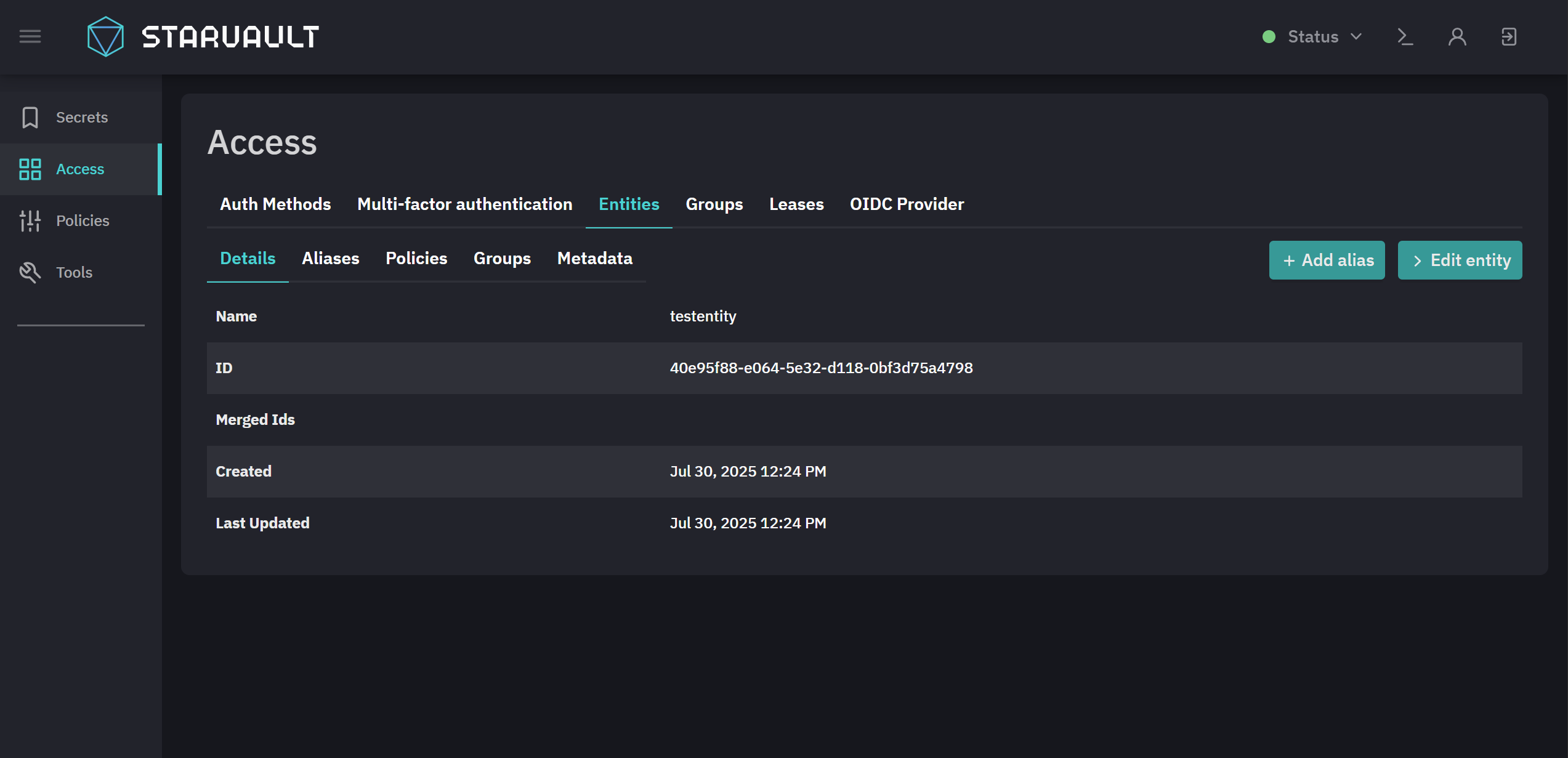Open Policies in the sidebar
1568x758 pixels.
coord(81,221)
